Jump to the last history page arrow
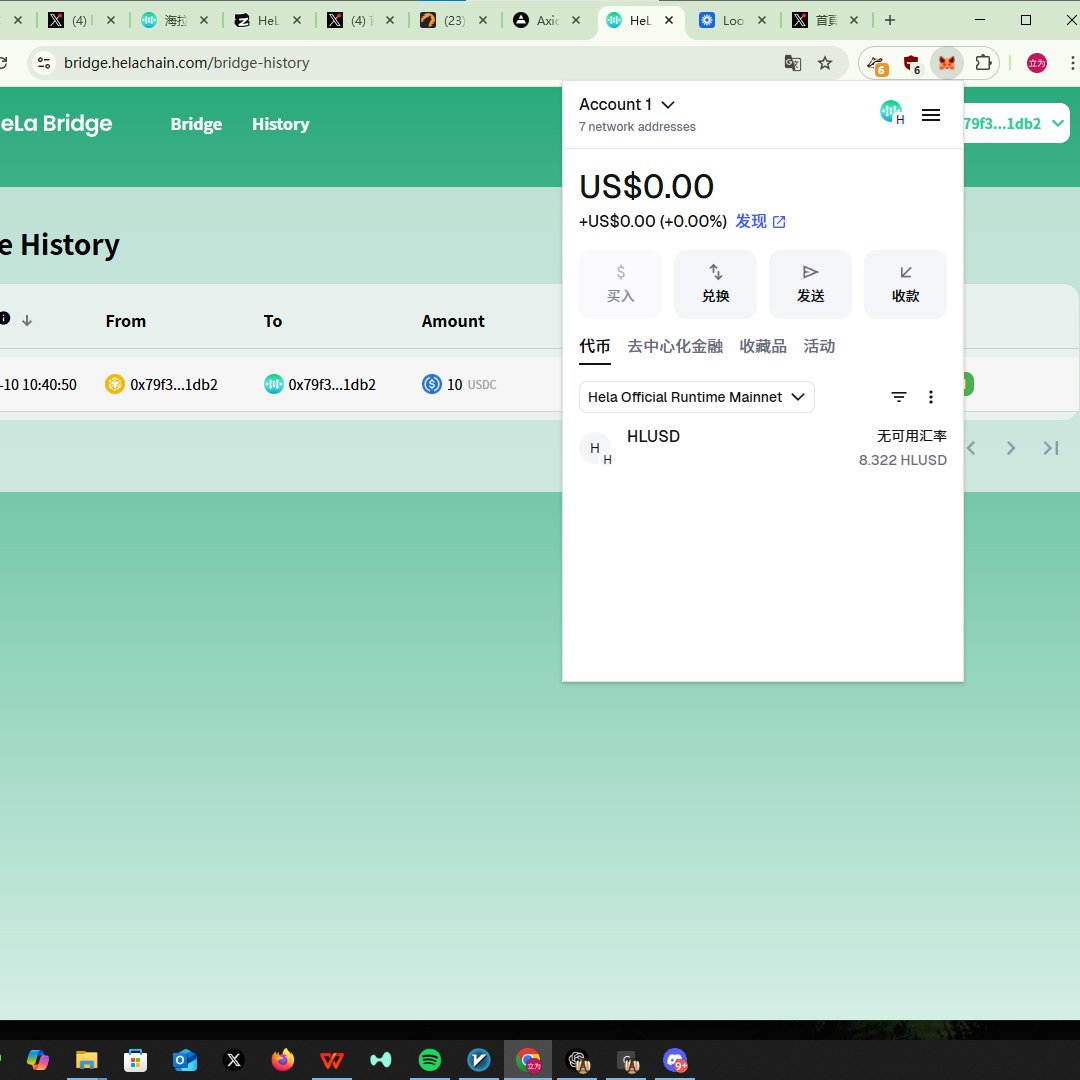Viewport: 1080px width, 1080px height. pyautogui.click(x=1050, y=448)
